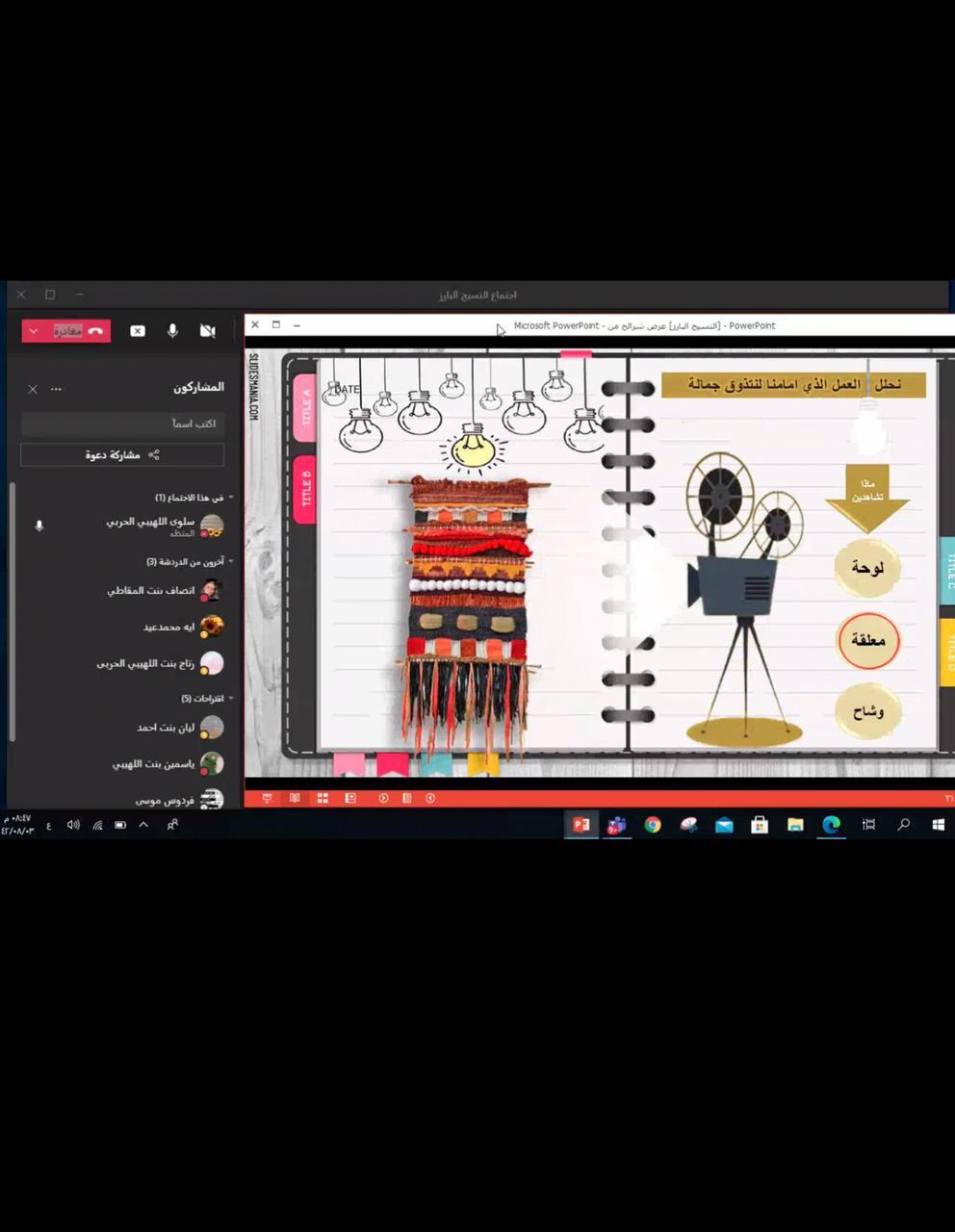Open the participants panel more options menu
Screen dimensions: 955x1232
click(x=56, y=389)
